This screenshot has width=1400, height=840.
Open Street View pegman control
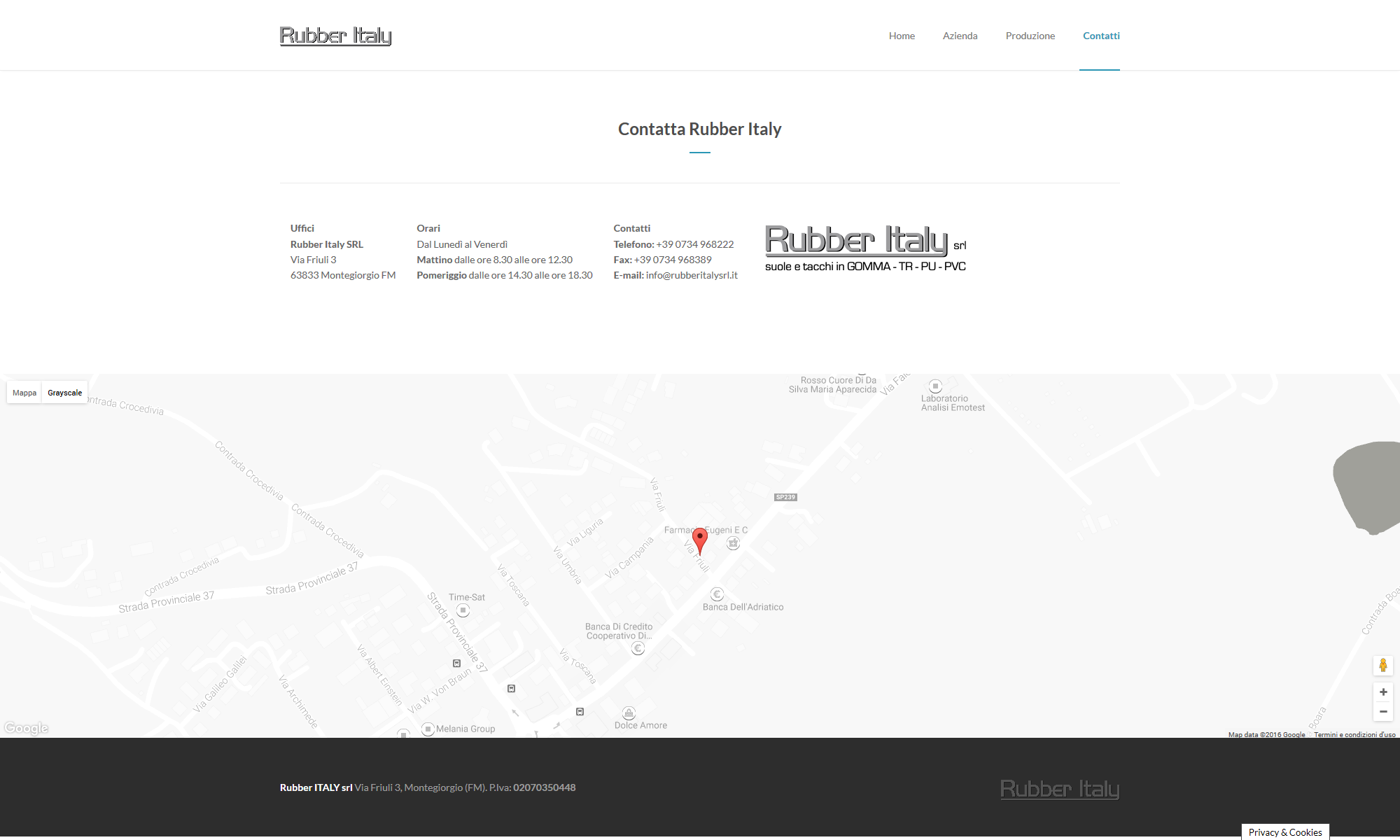tap(1383, 665)
